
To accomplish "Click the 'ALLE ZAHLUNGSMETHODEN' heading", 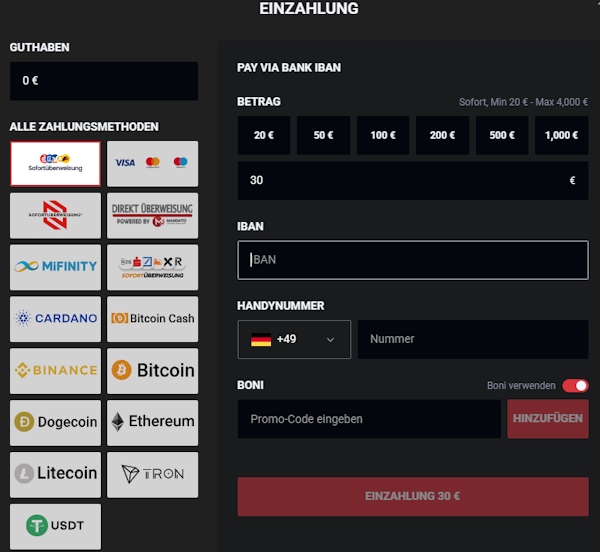I will tap(84, 127).
